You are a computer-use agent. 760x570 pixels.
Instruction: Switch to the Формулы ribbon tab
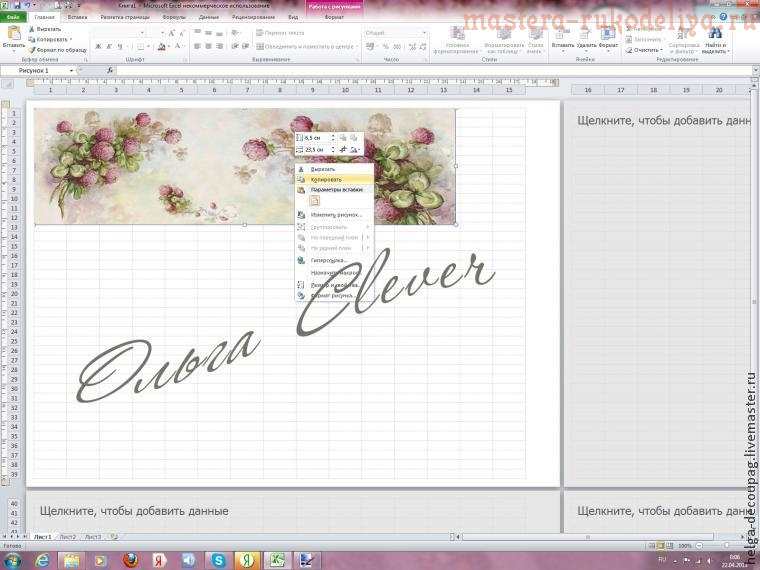pyautogui.click(x=174, y=17)
